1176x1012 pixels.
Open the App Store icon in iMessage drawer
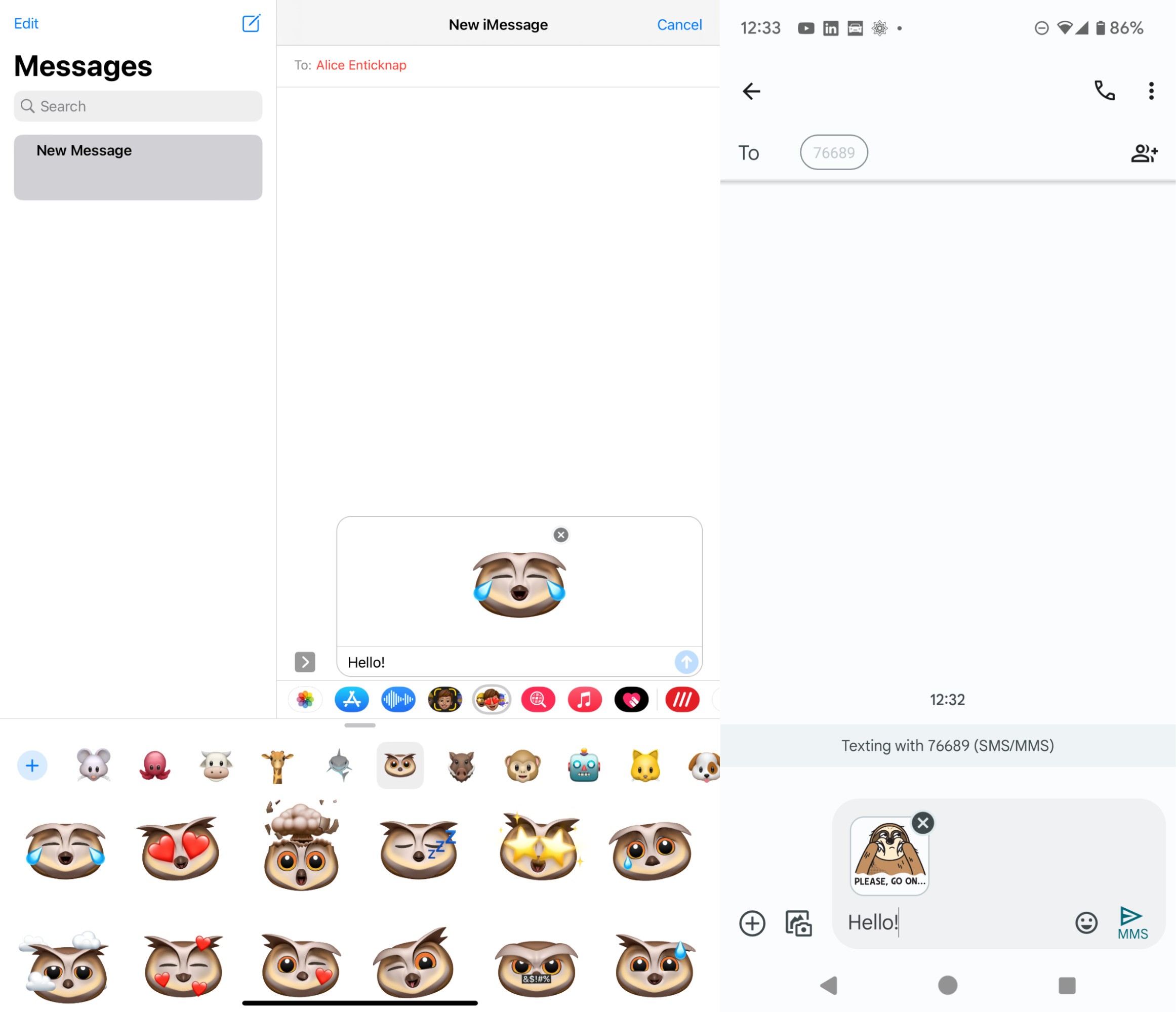351,699
